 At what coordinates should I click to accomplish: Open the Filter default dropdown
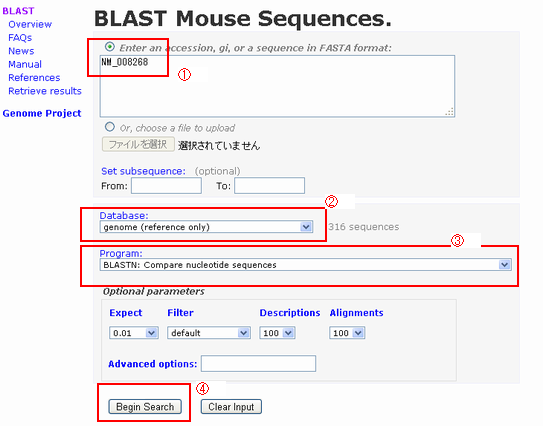[x=209, y=333]
